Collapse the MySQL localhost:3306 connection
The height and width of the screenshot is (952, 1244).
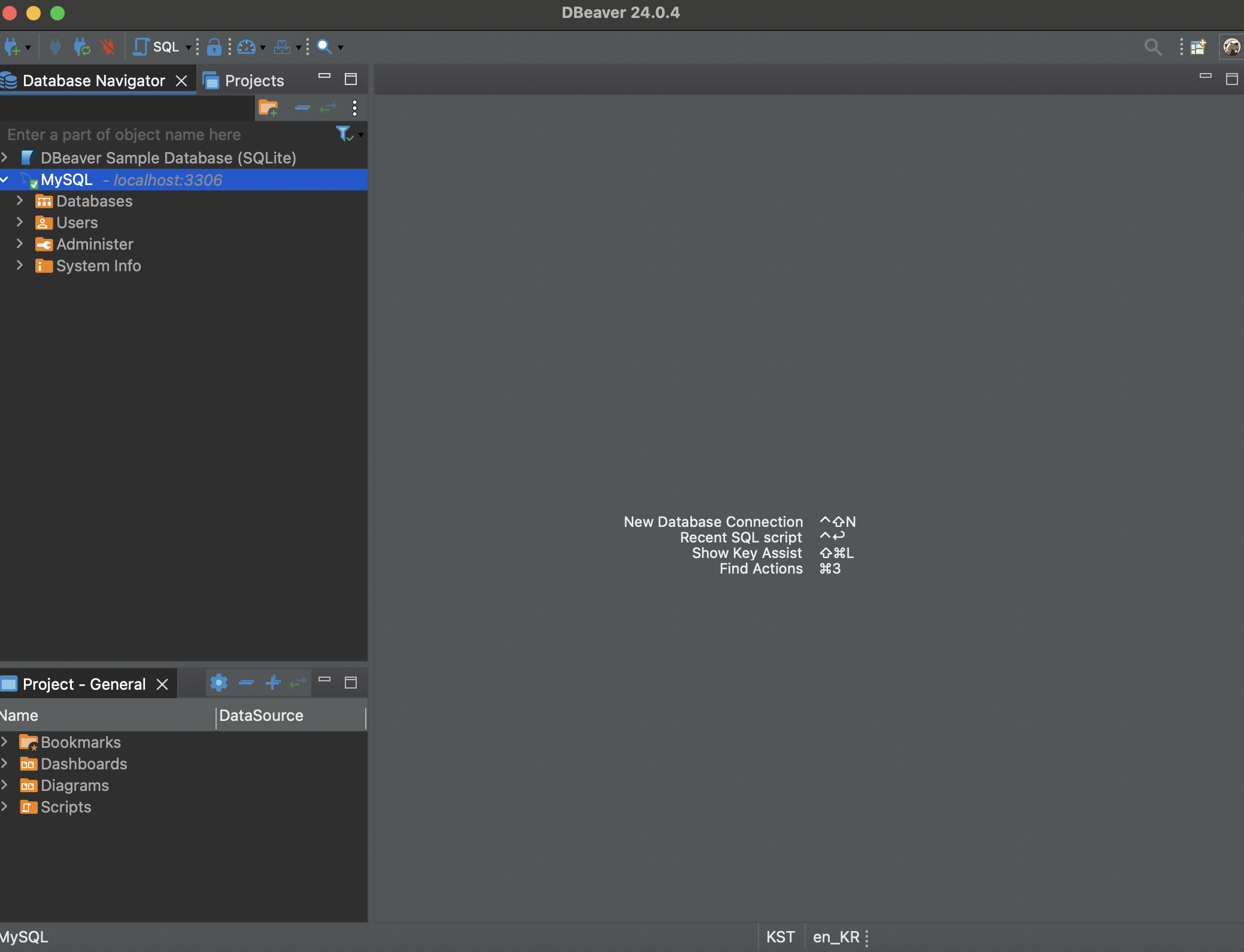coord(5,179)
